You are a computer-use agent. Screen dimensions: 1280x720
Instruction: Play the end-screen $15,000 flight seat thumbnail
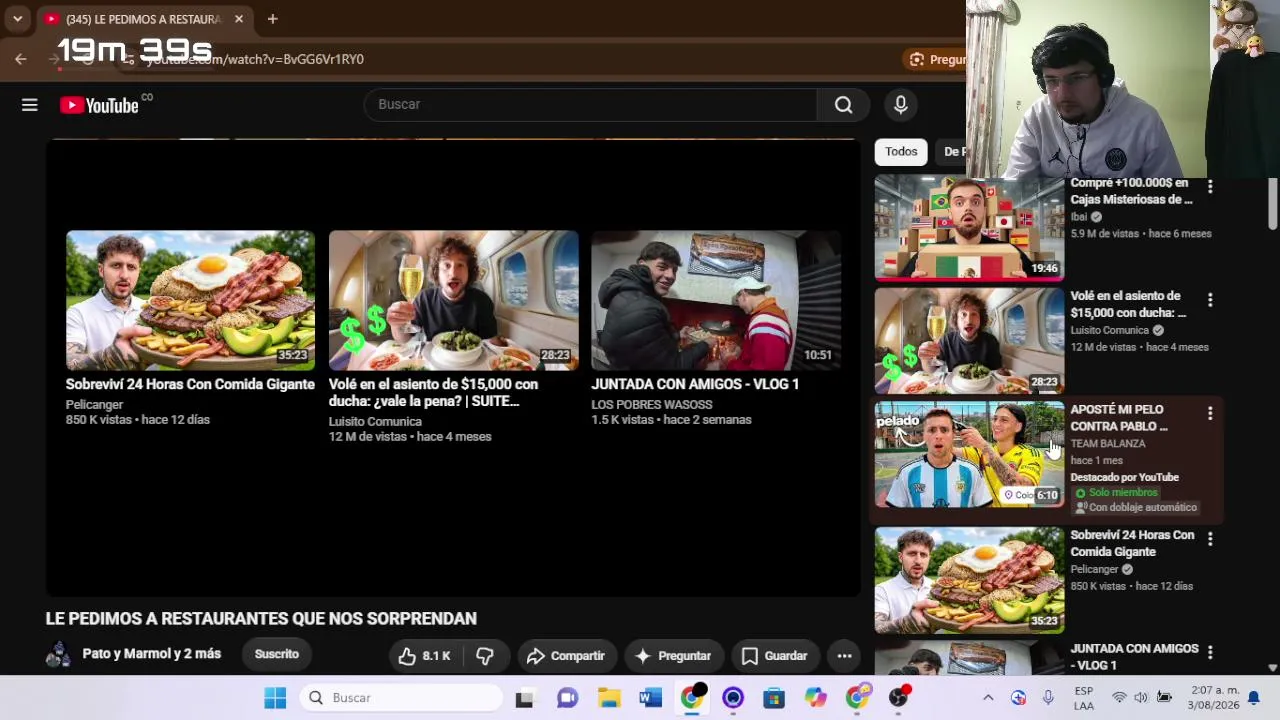coord(453,301)
